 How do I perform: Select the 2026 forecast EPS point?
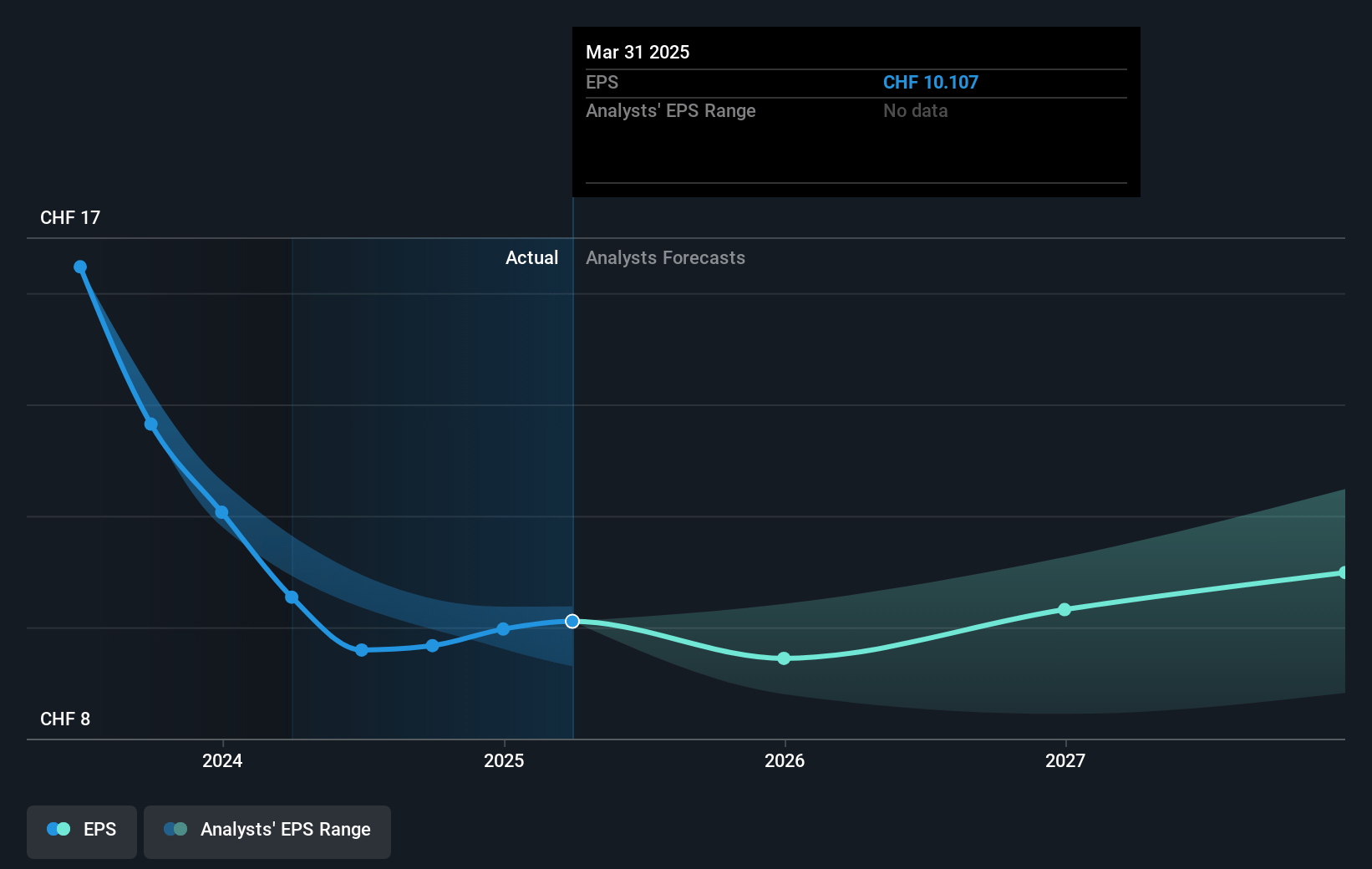coord(784,658)
